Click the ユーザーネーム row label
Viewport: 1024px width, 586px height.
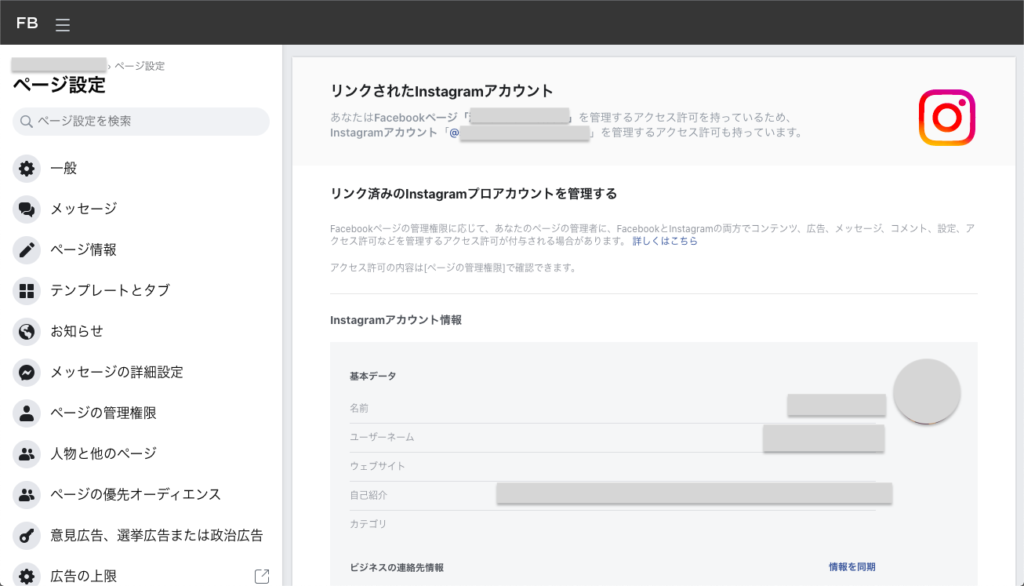(382, 437)
